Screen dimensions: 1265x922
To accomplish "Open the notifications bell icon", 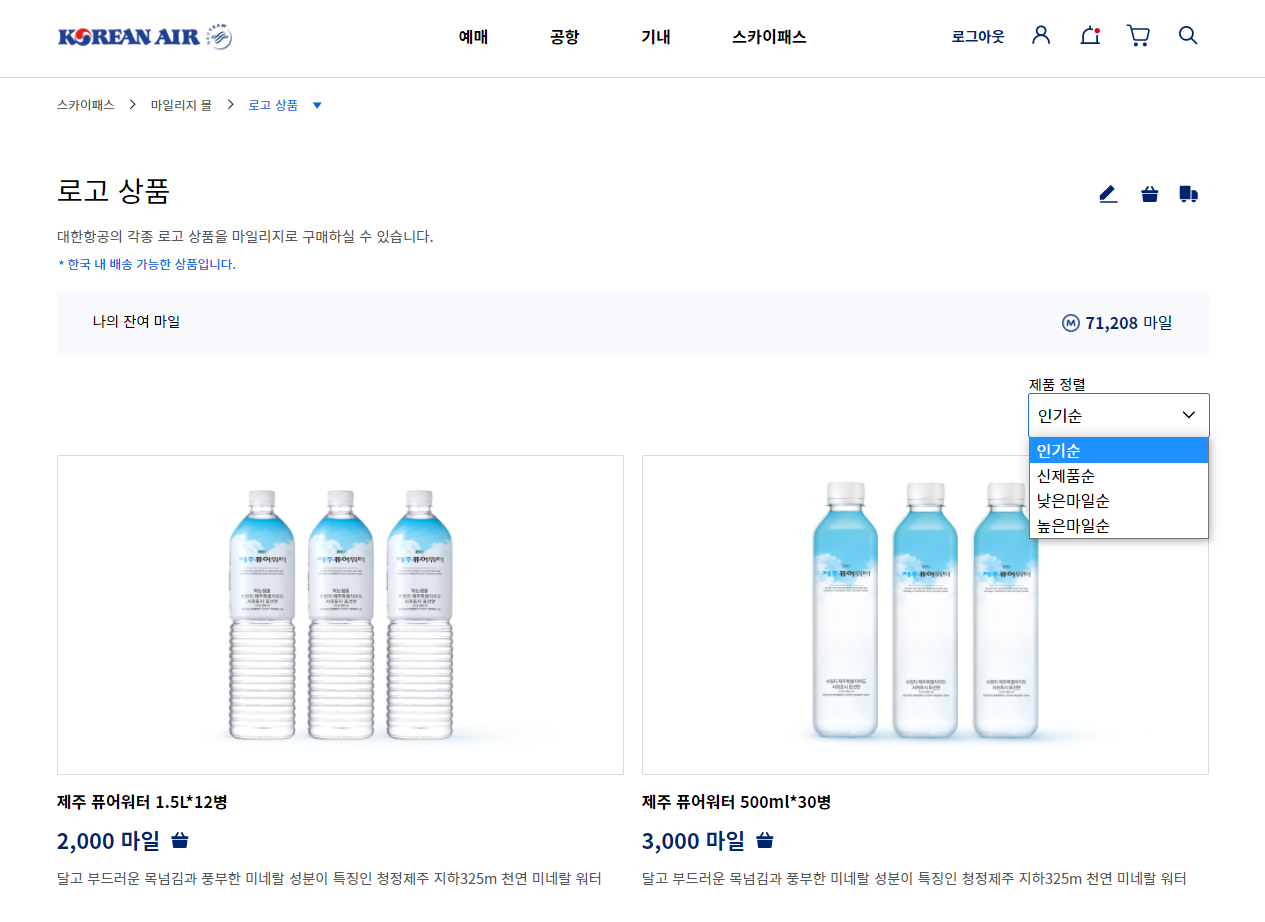I will pyautogui.click(x=1090, y=36).
